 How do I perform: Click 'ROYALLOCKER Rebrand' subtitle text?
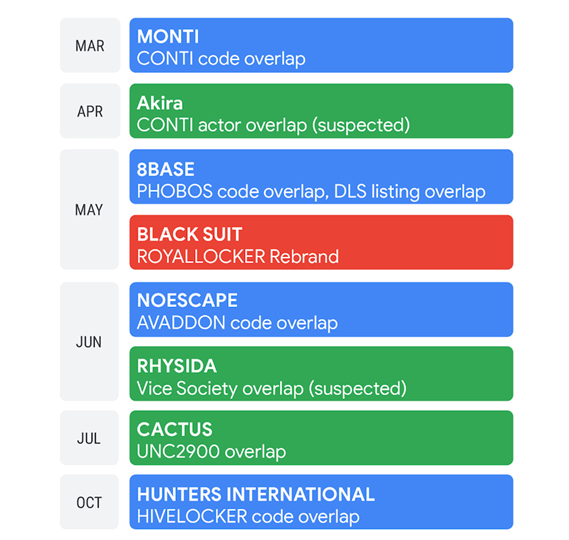click(x=238, y=257)
